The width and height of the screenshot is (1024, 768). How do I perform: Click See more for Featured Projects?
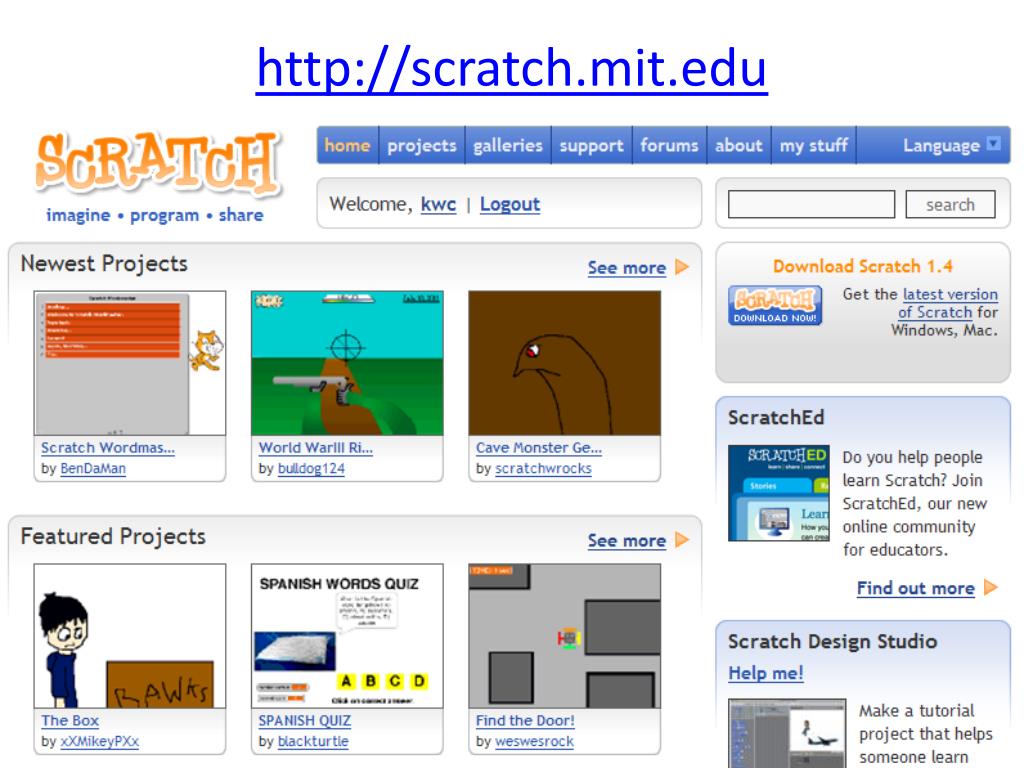(x=627, y=541)
